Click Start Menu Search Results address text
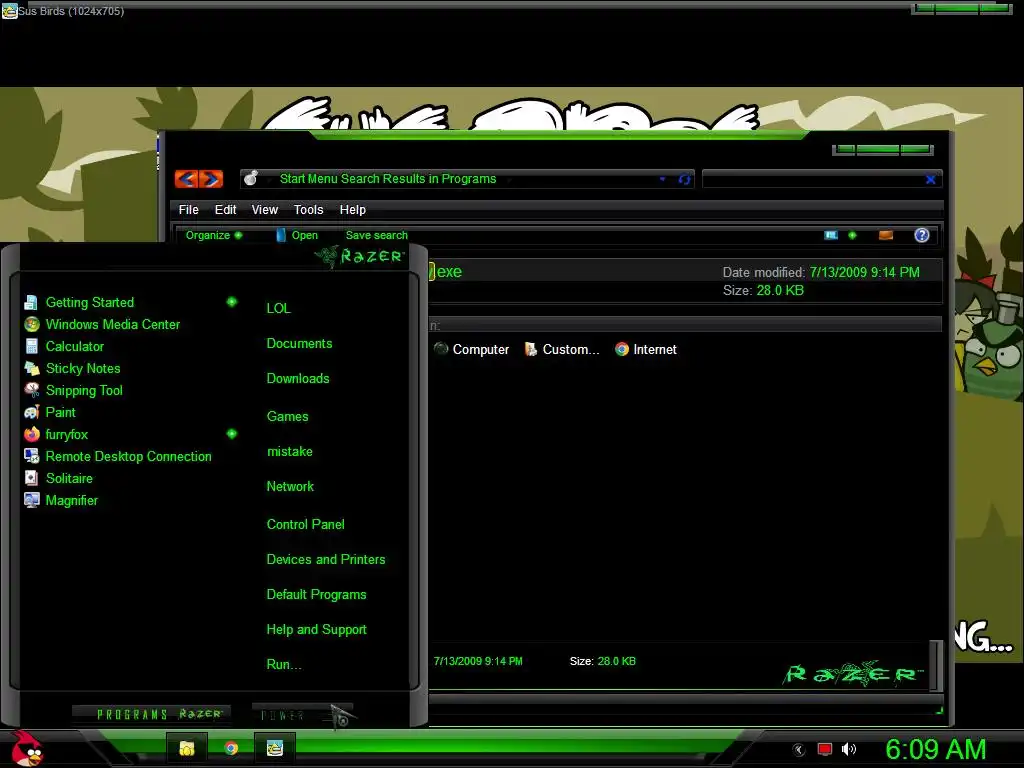 tap(388, 179)
